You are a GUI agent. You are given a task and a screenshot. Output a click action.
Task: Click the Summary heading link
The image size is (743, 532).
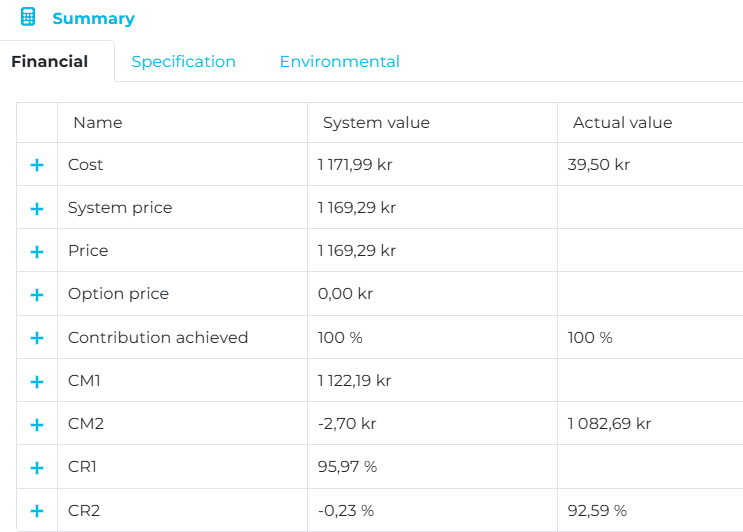click(x=93, y=19)
